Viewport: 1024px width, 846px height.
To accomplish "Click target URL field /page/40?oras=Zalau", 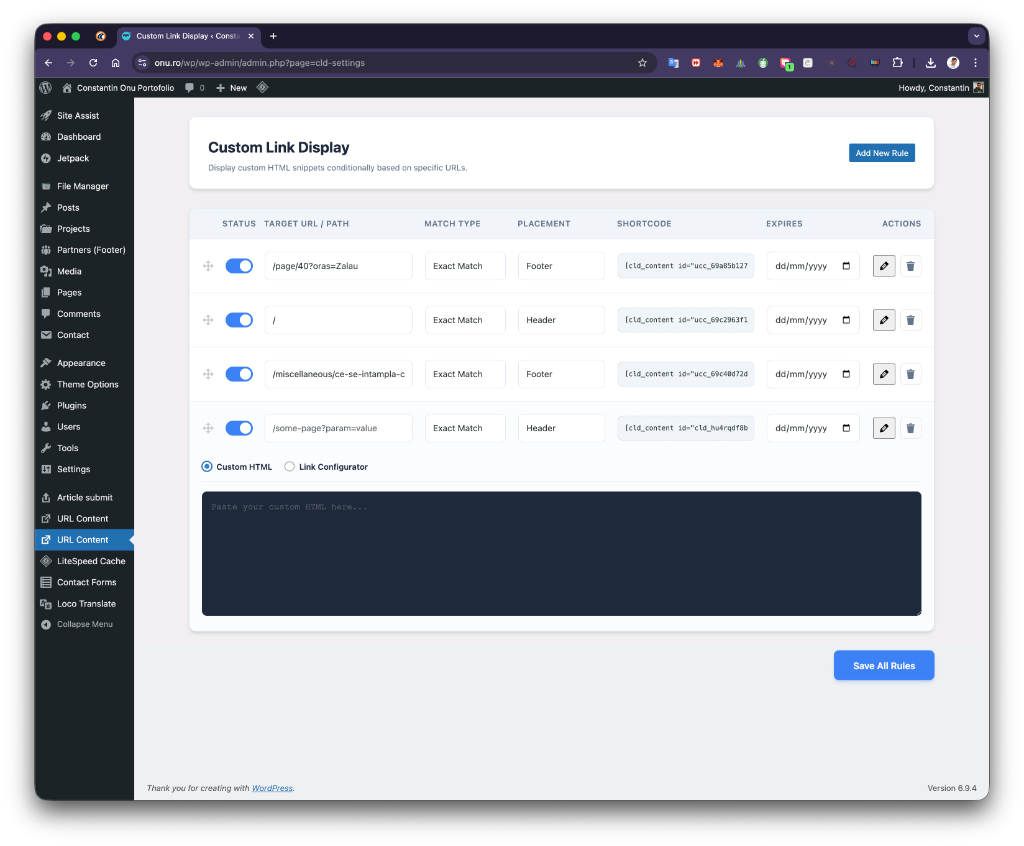I will coord(338,266).
